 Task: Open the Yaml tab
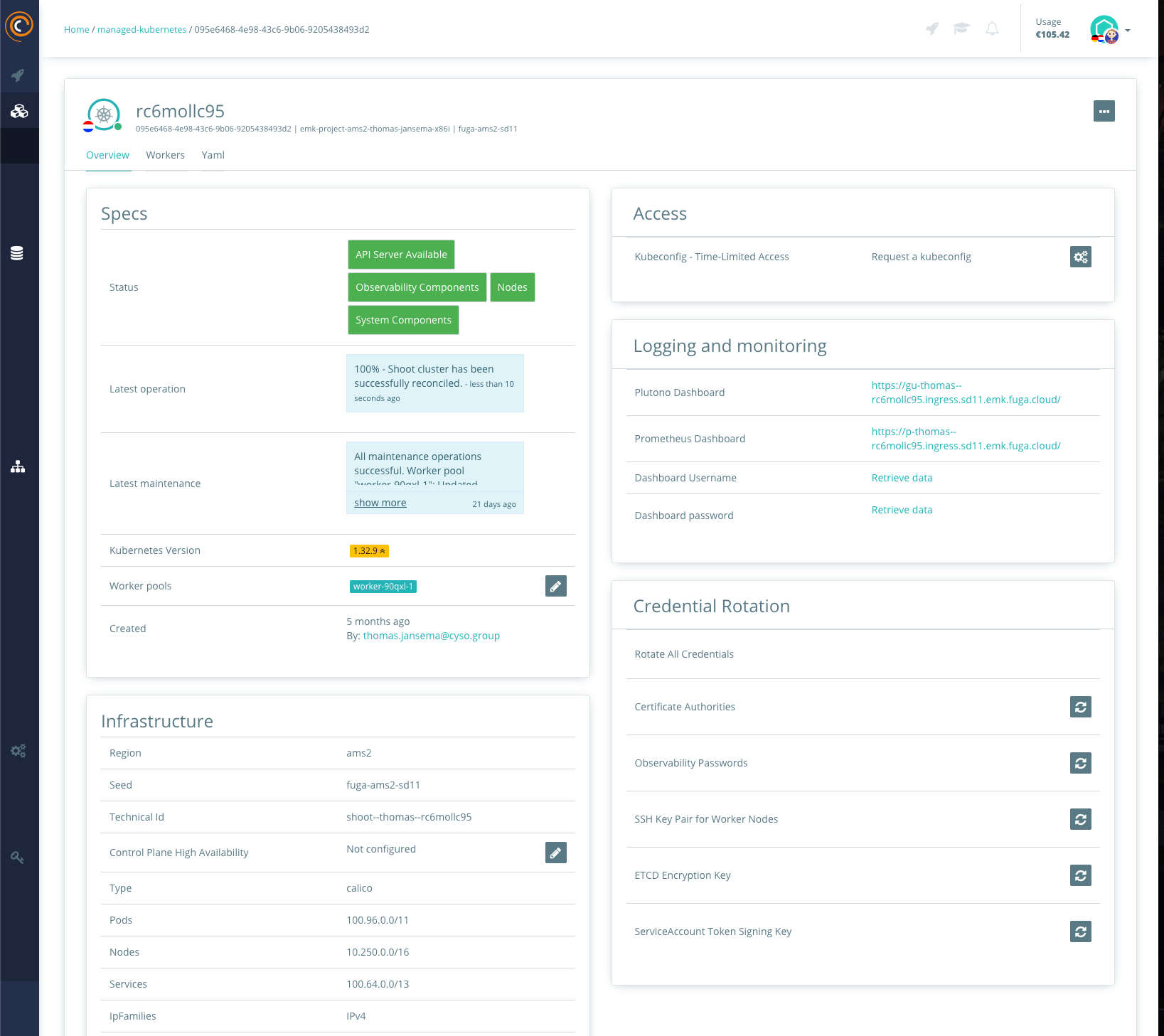213,155
